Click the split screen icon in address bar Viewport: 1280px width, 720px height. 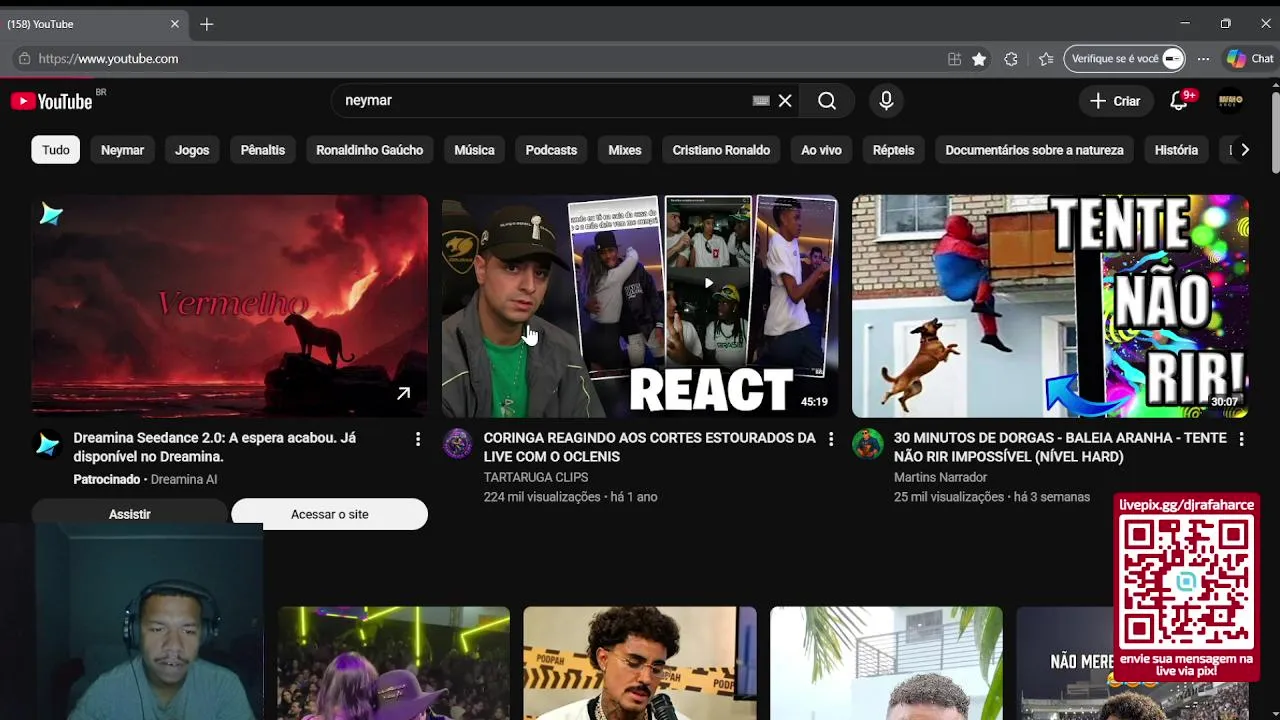(x=954, y=59)
